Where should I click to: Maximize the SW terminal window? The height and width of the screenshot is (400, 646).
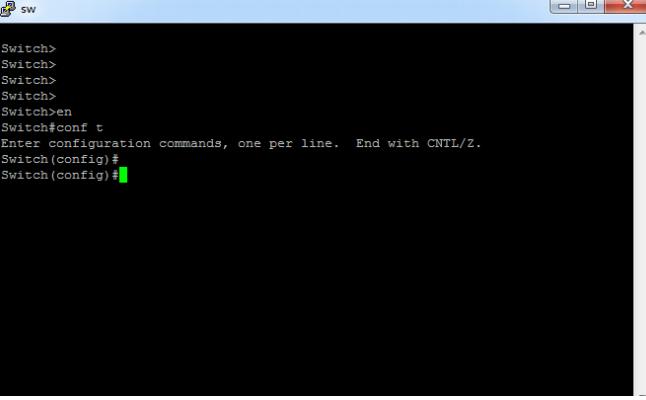click(x=591, y=5)
